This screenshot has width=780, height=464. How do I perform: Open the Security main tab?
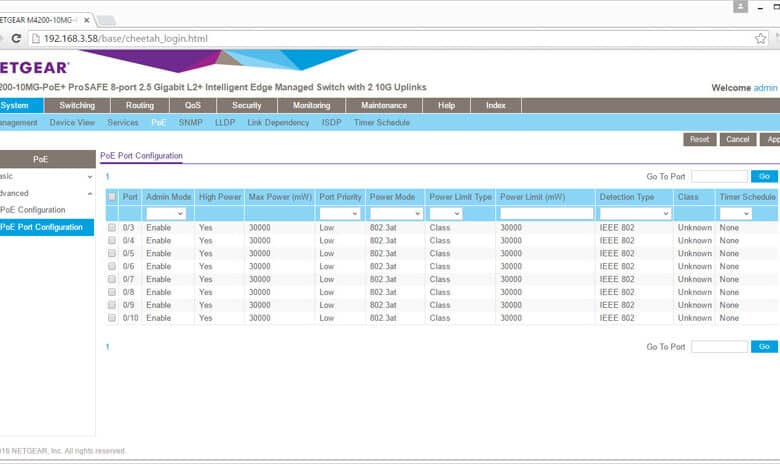pyautogui.click(x=247, y=105)
